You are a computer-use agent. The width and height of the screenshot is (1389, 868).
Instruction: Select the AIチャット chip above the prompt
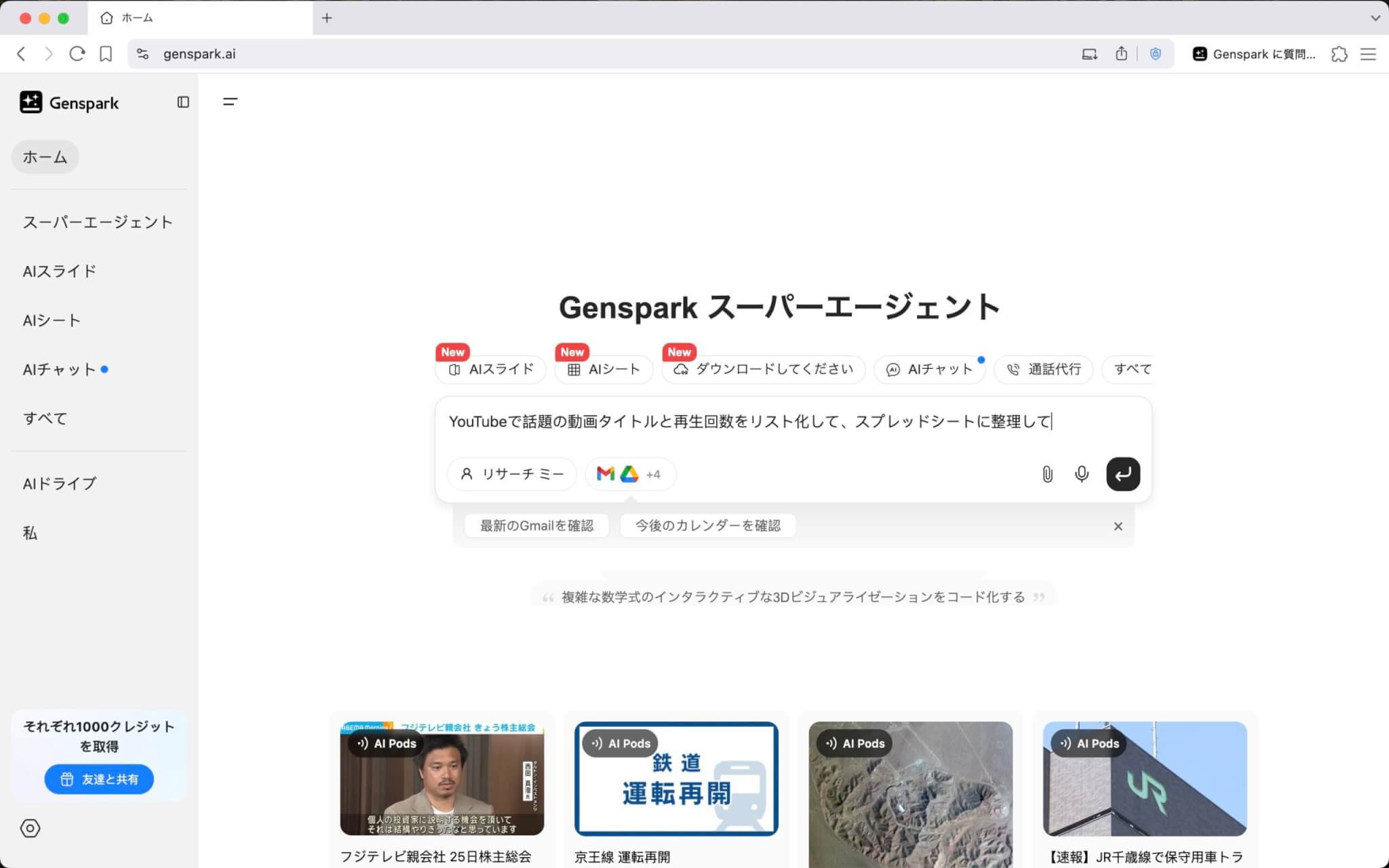[x=929, y=370]
